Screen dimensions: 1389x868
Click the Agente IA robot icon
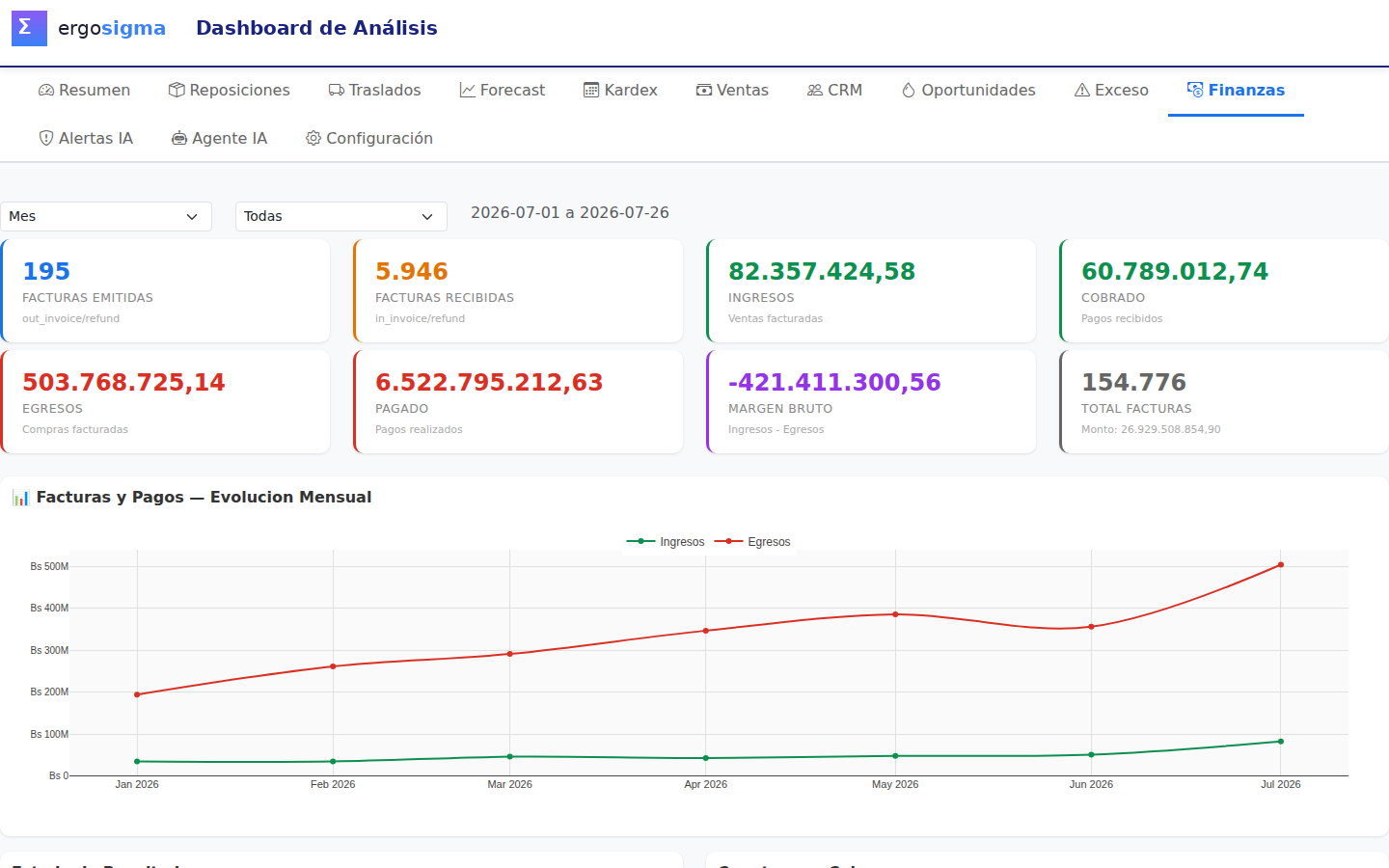coord(179,138)
